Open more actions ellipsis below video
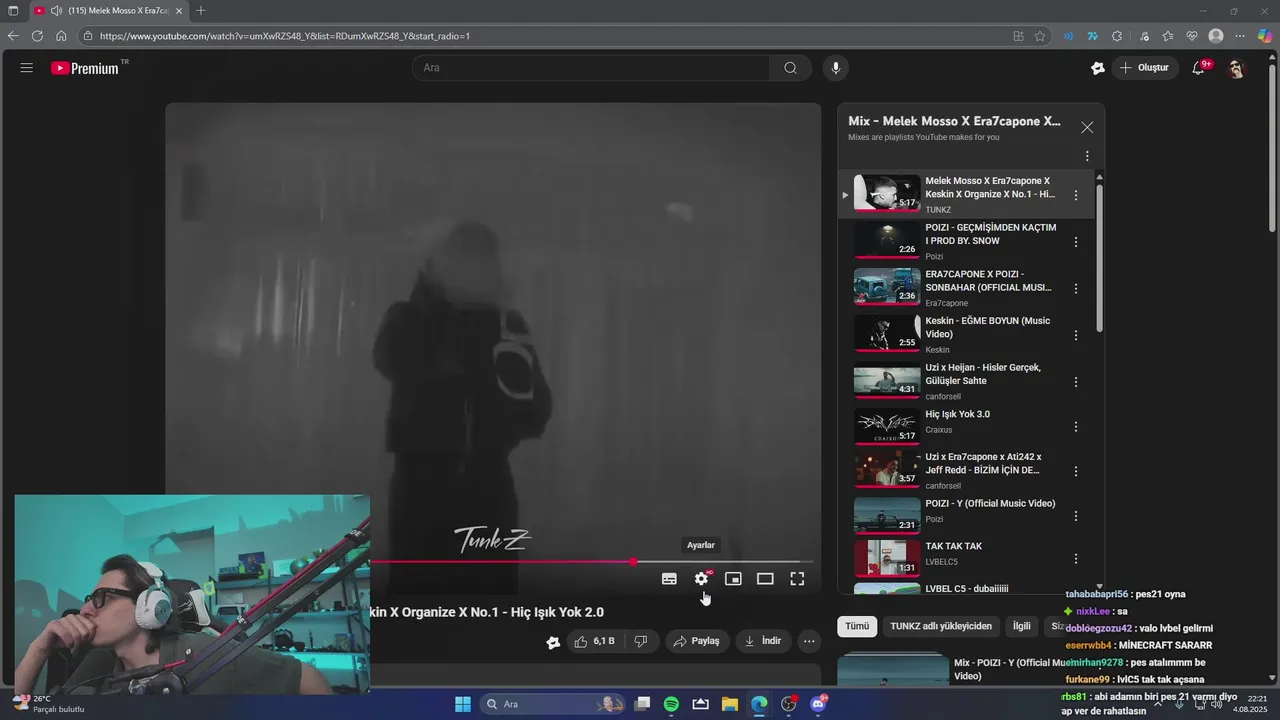This screenshot has height=720, width=1280. (810, 641)
